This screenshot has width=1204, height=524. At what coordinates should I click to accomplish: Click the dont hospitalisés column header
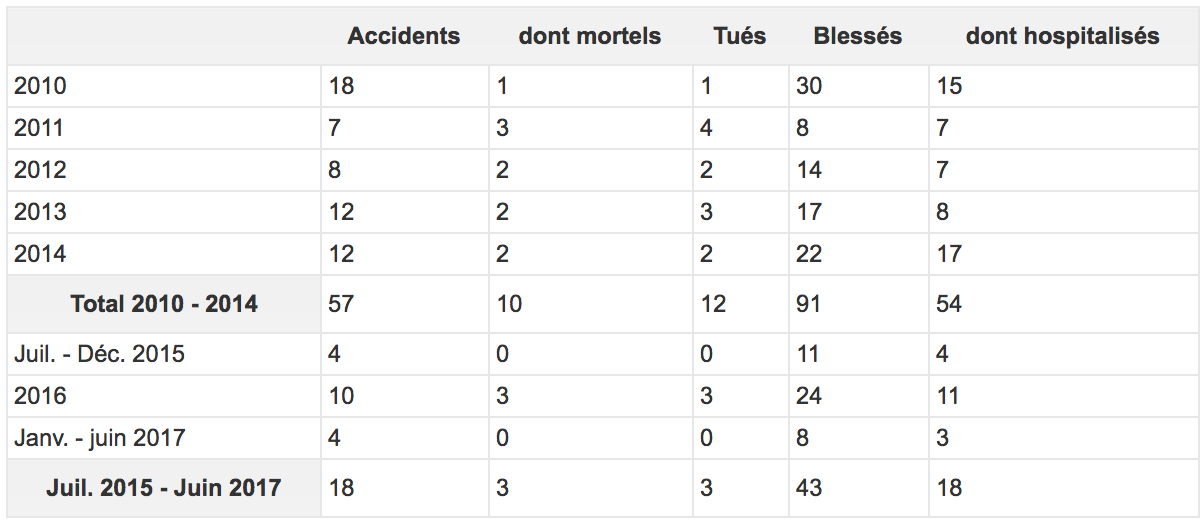point(1063,36)
